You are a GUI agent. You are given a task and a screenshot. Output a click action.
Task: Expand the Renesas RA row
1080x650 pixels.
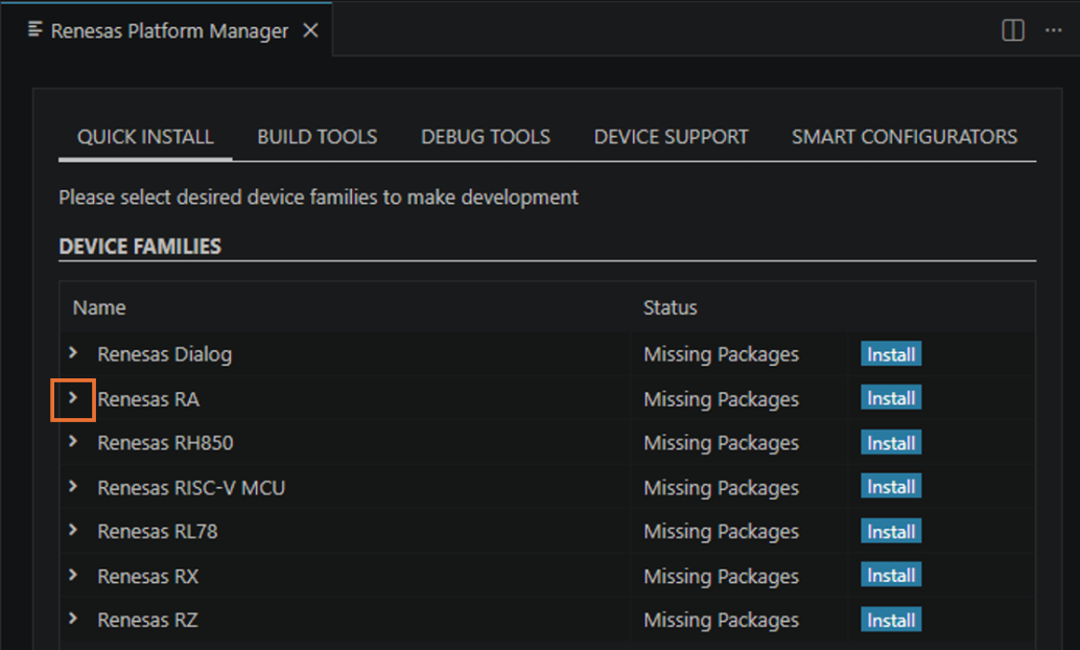pos(73,398)
